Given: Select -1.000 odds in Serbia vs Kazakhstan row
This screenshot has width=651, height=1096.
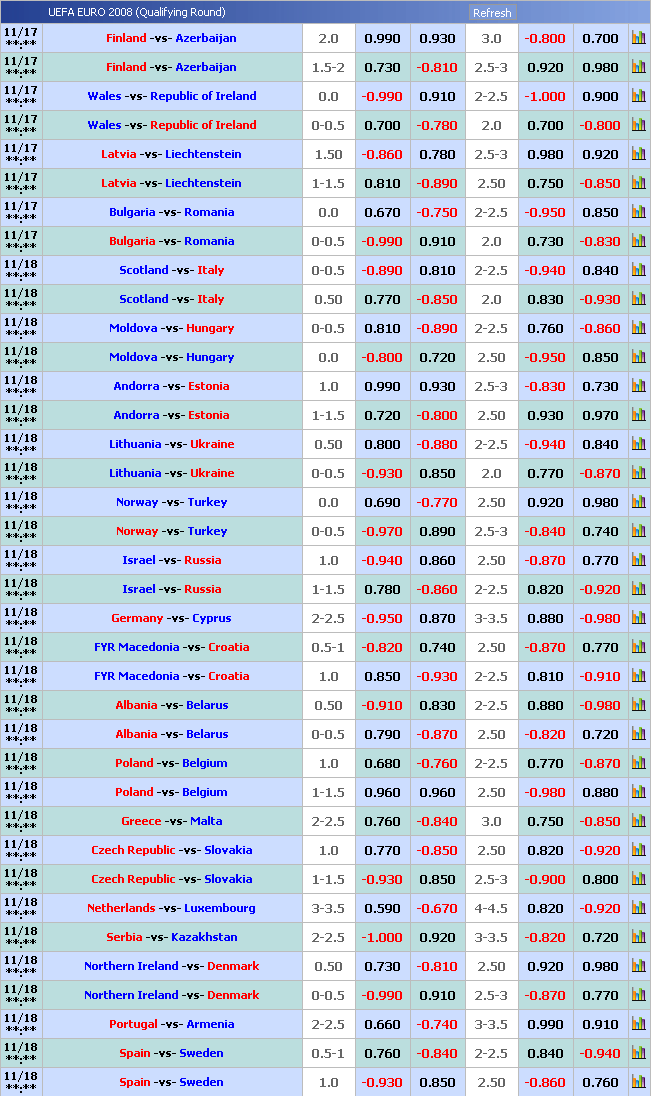Looking at the screenshot, I should (382, 937).
